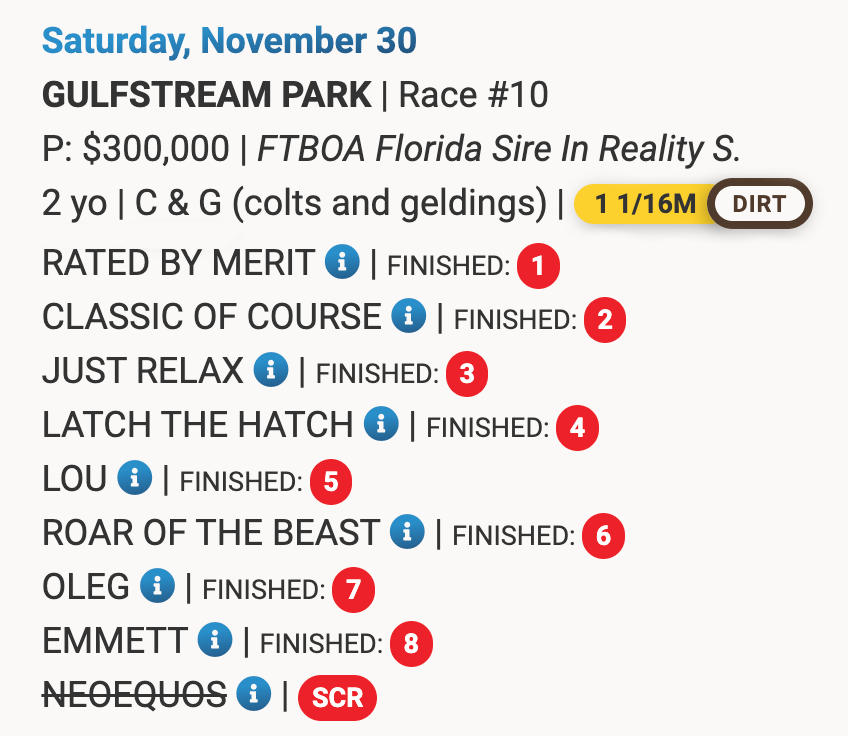
Task: Click the red finish position 1 badge
Action: 538,266
